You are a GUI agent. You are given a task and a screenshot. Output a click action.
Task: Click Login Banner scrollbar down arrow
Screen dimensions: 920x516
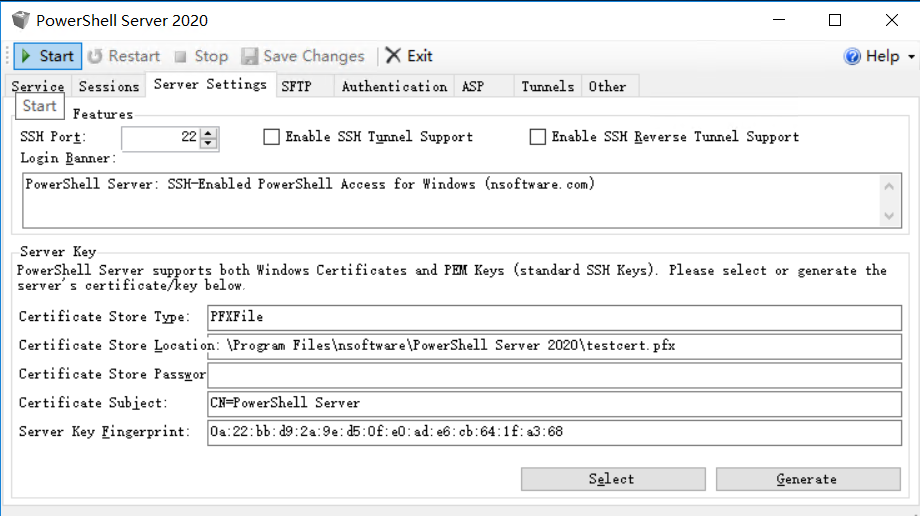[x=889, y=215]
